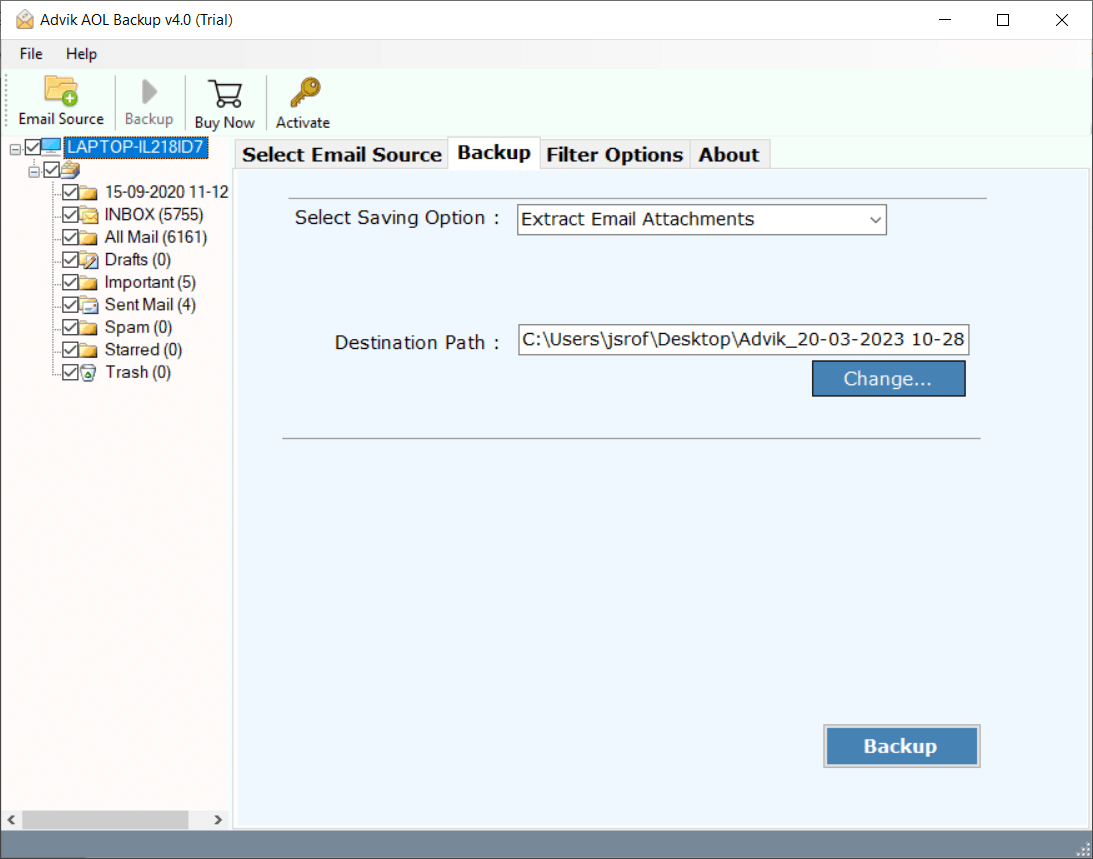Toggle the Trash (0) checkbox
Image resolution: width=1093 pixels, height=859 pixels.
70,372
